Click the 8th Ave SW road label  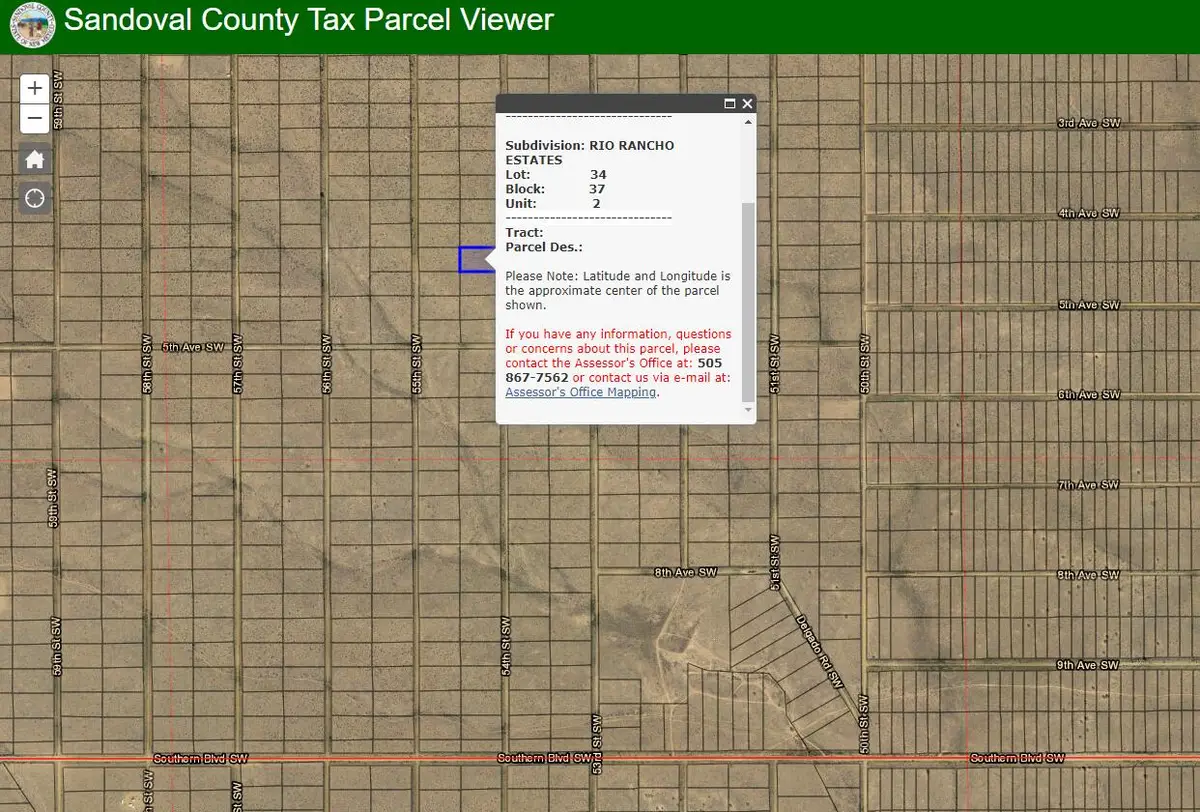click(x=686, y=573)
